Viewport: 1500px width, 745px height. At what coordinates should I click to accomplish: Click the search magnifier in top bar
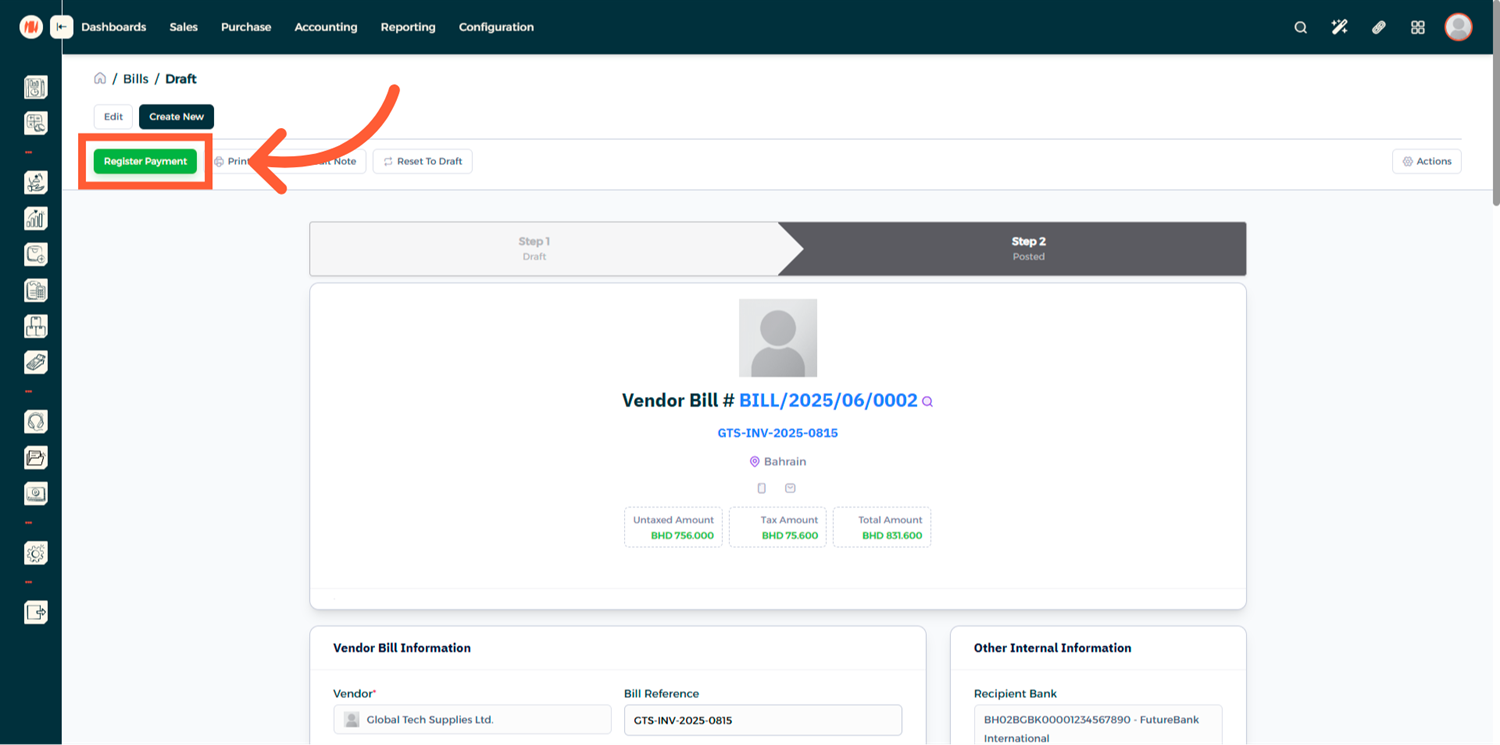pyautogui.click(x=1300, y=27)
